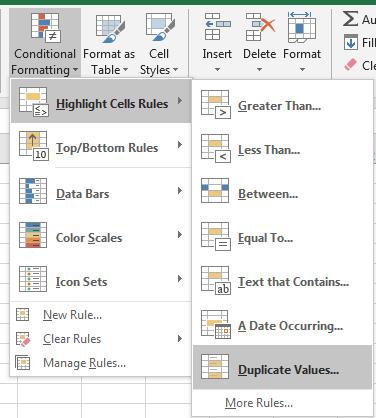Expand the Highlight Cells Rules submenu arrow
Viewport: 376px width, 418px height.
(180, 100)
